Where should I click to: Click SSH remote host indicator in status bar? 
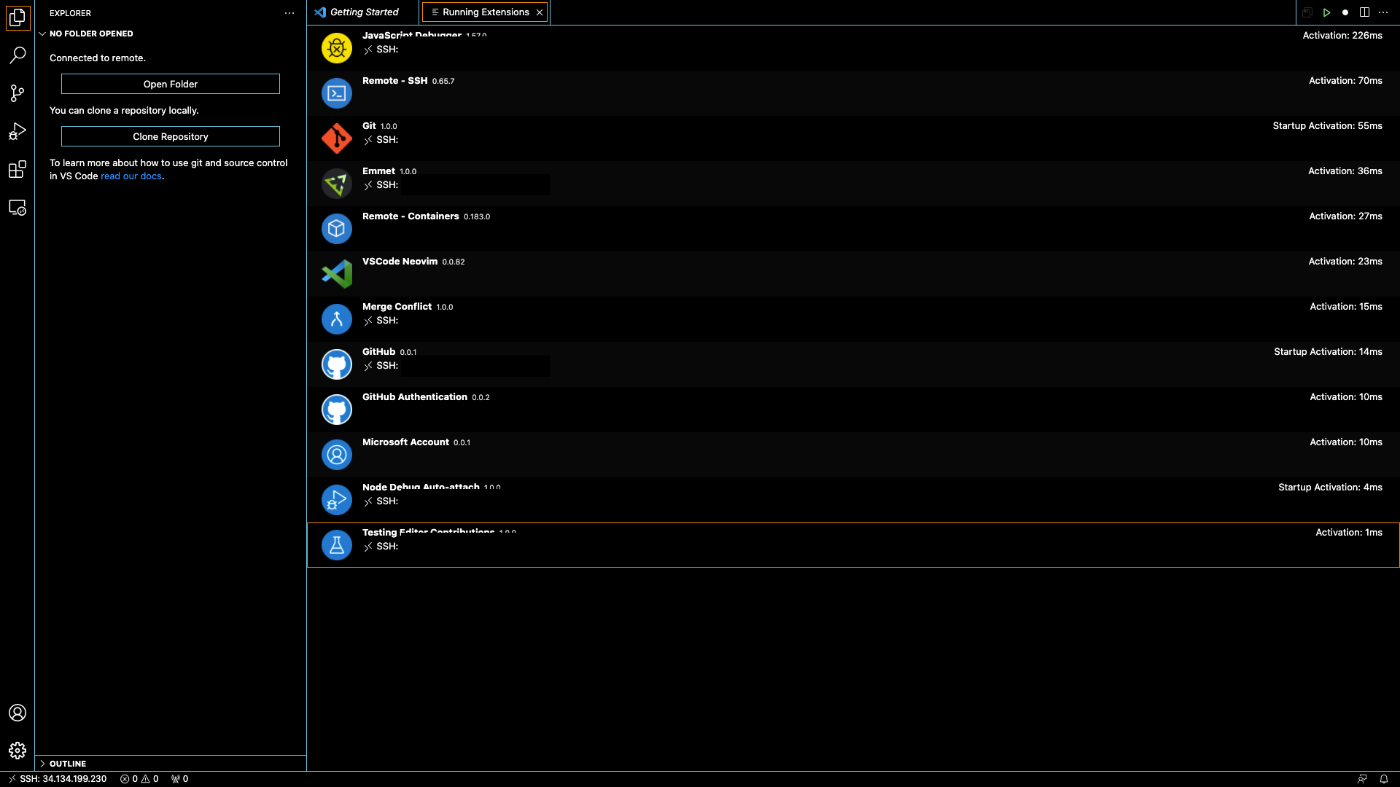coord(57,779)
